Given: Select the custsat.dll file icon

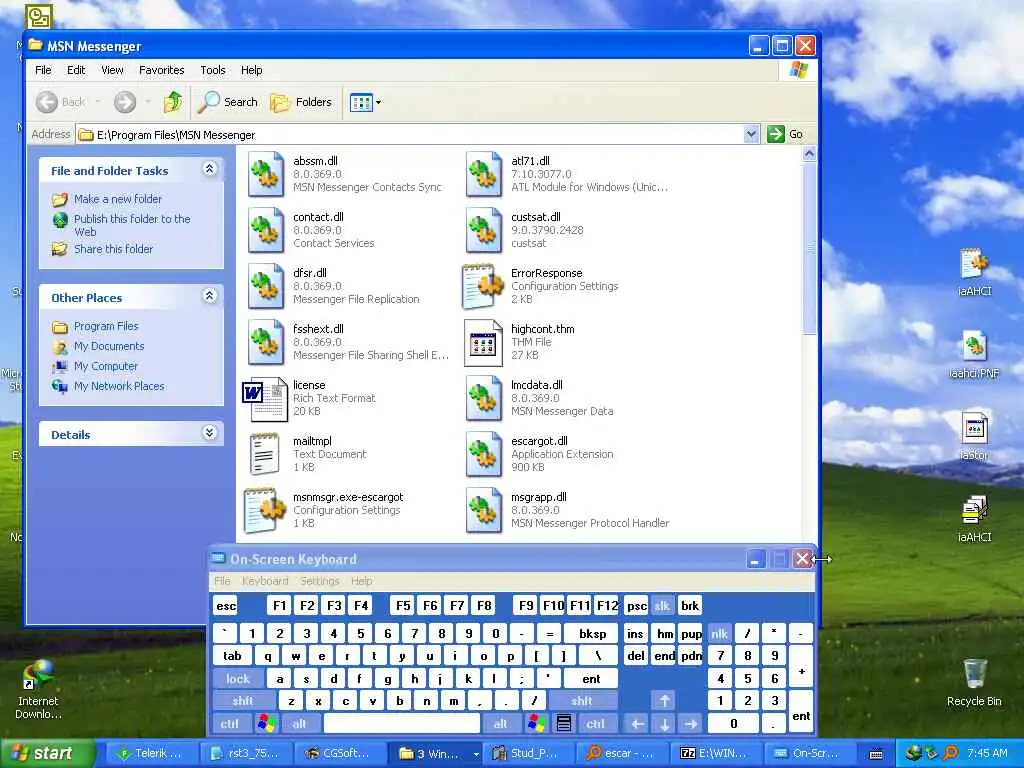Looking at the screenshot, I should [483, 230].
